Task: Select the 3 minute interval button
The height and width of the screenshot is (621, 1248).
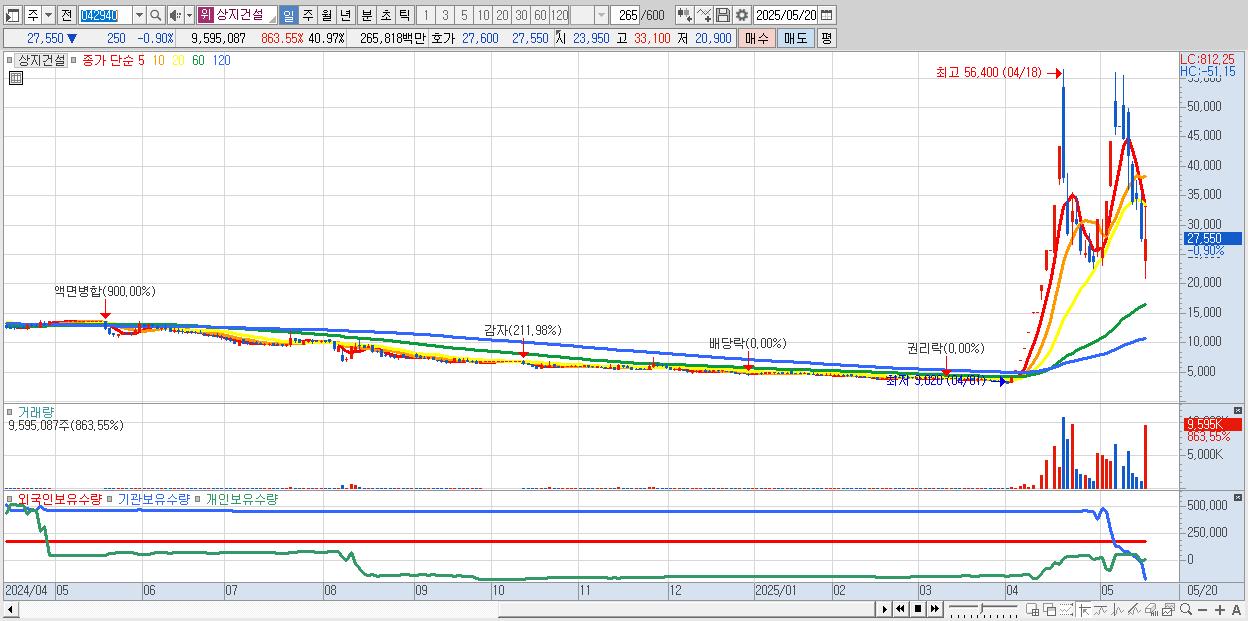Action: 444,15
